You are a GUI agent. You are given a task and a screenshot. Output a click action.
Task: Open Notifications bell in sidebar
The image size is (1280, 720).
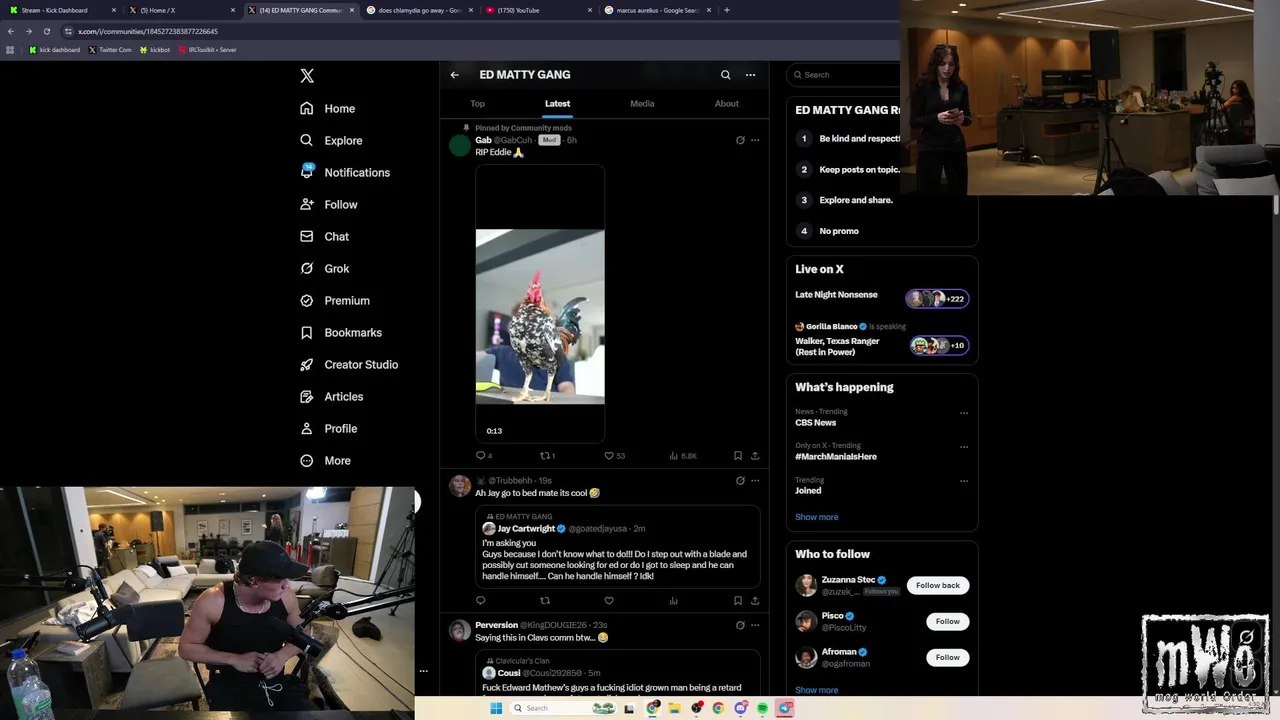coord(345,172)
